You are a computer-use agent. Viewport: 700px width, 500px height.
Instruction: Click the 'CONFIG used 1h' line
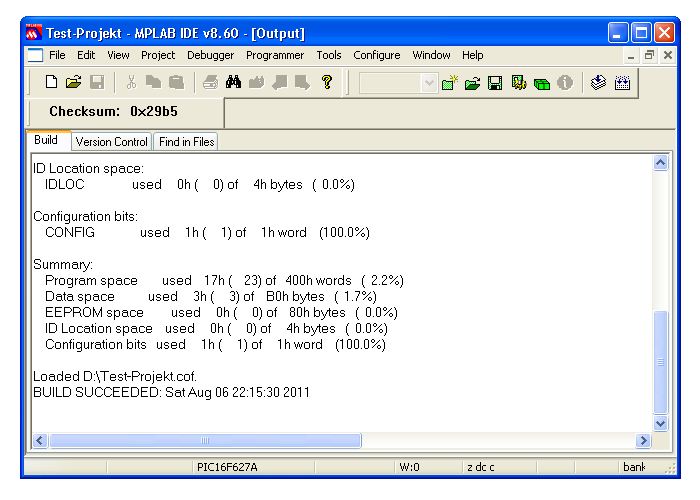[x=207, y=233]
